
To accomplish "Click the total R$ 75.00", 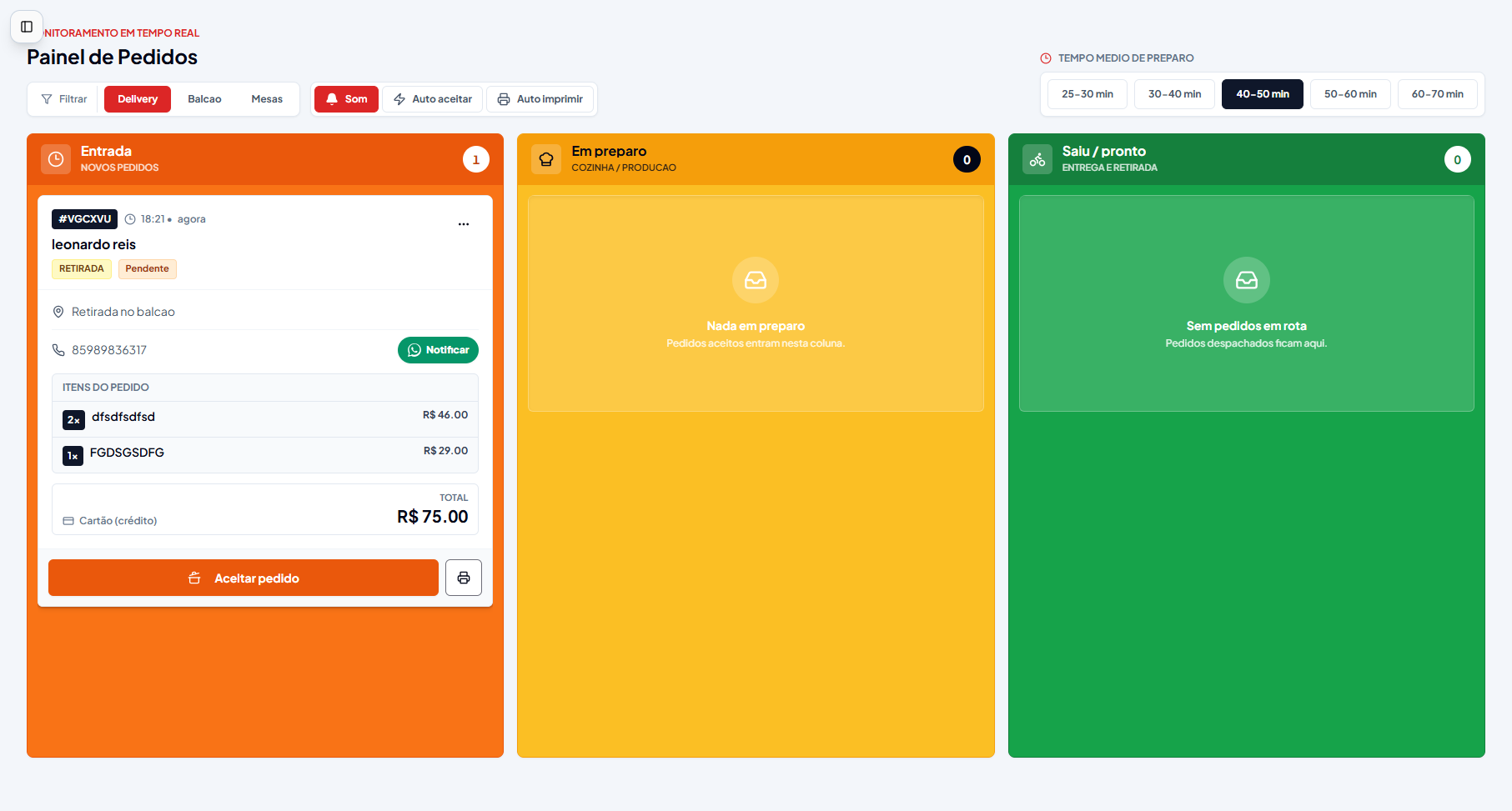I will coord(433,517).
